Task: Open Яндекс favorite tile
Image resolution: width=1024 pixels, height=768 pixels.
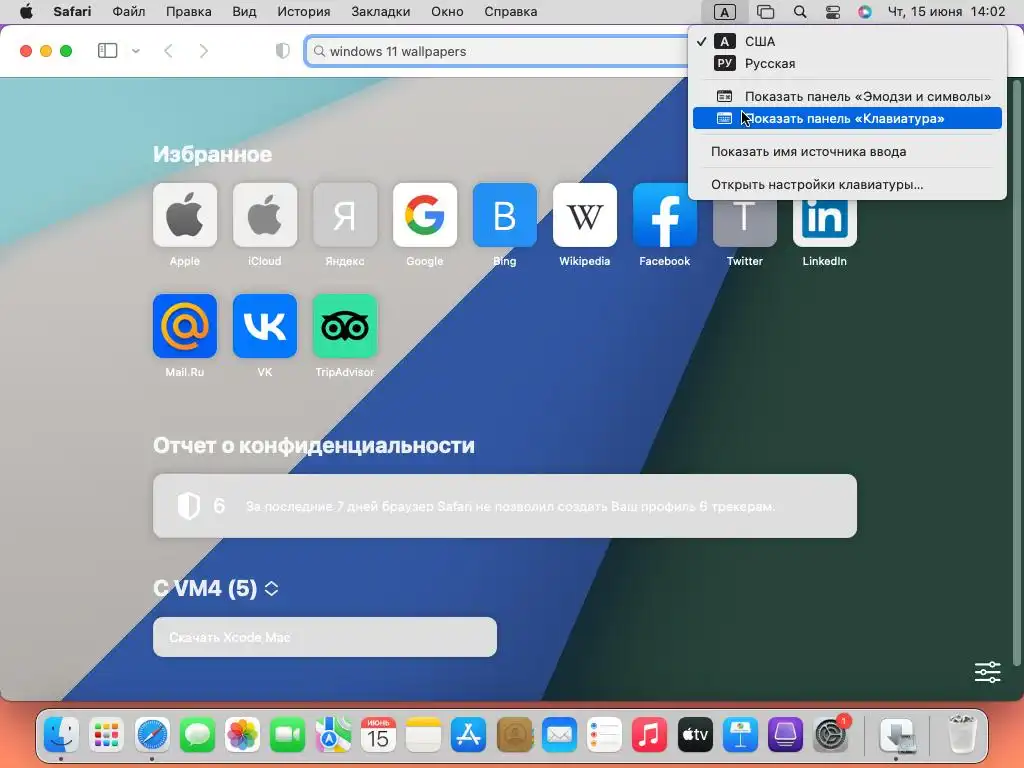Action: [345, 215]
